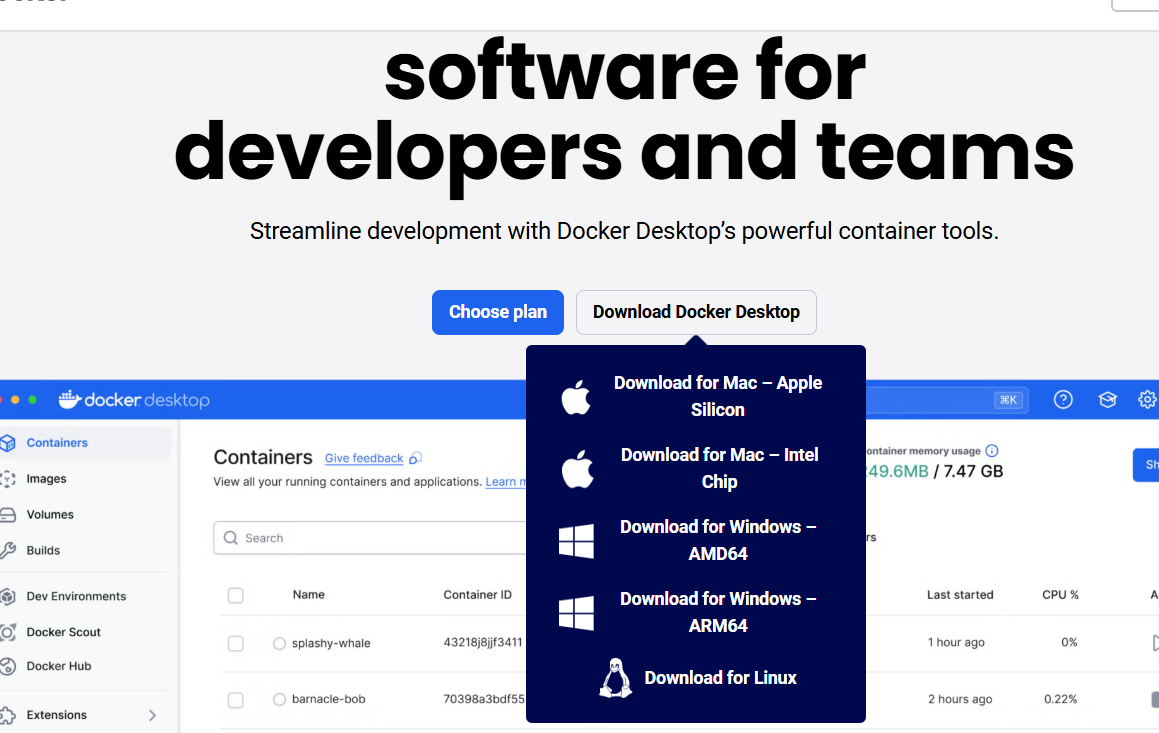Click Windows logo beside AMD64 download
Viewport: 1159px width, 733px height.
576,541
